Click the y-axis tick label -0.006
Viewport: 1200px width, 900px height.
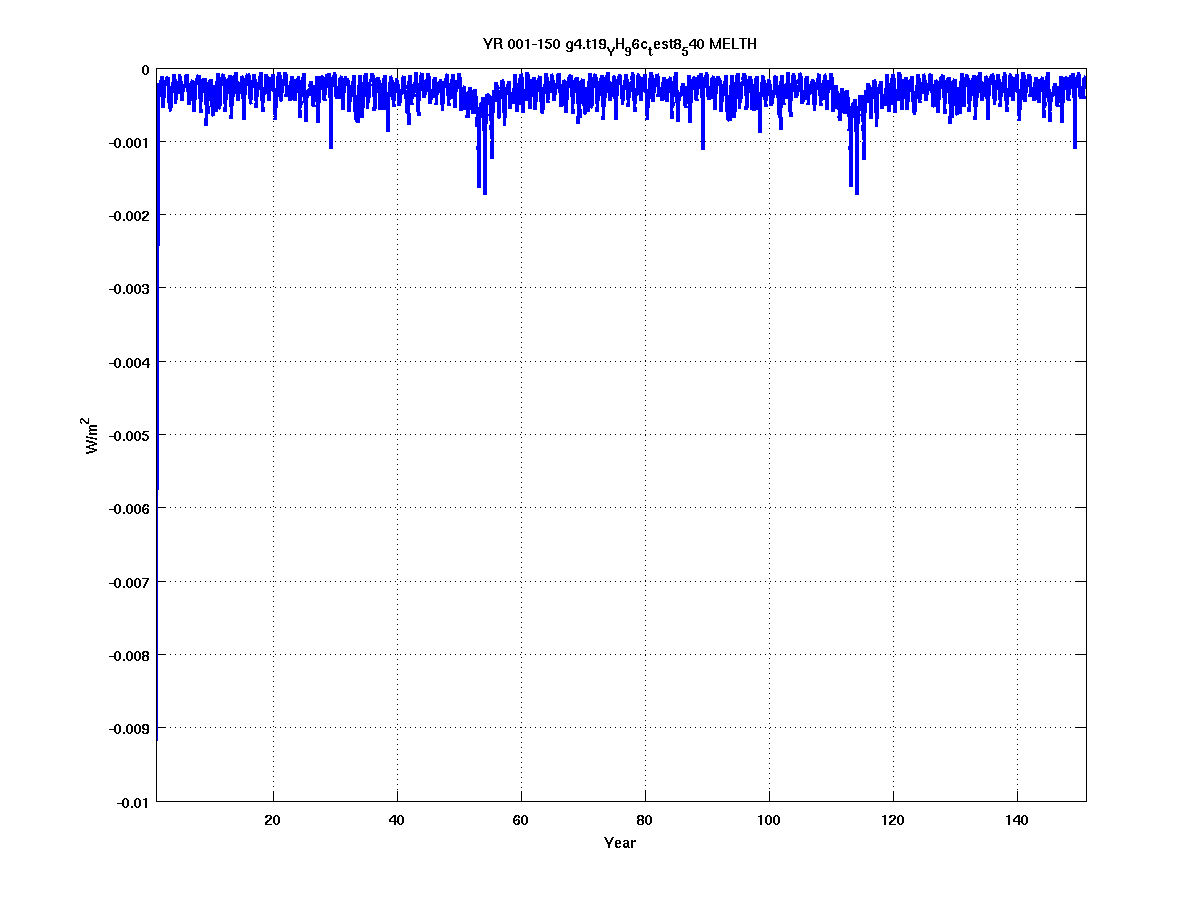(129, 509)
